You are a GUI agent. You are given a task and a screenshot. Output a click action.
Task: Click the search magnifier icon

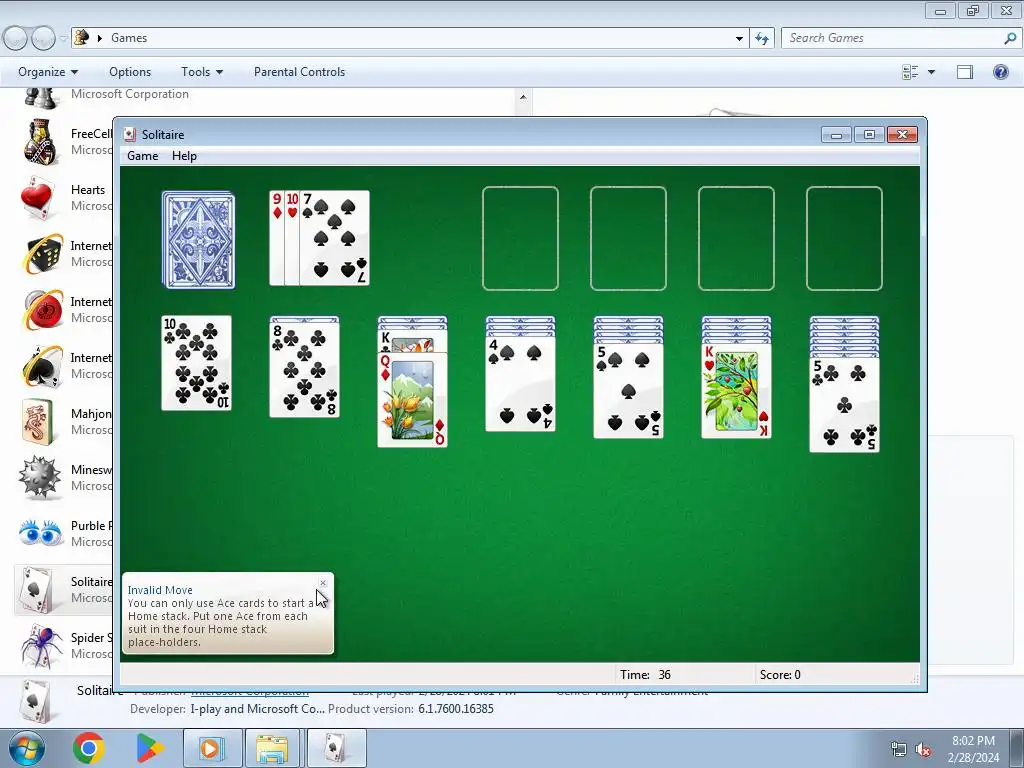coord(1010,38)
